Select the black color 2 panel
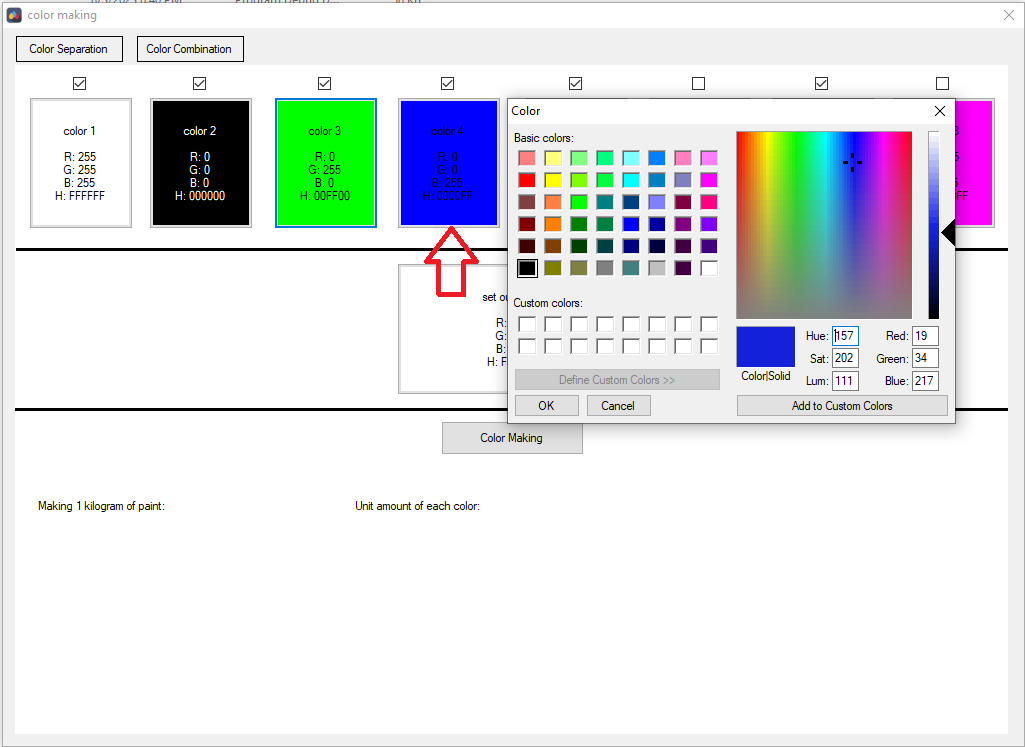Image resolution: width=1025 pixels, height=747 pixels. [200, 163]
